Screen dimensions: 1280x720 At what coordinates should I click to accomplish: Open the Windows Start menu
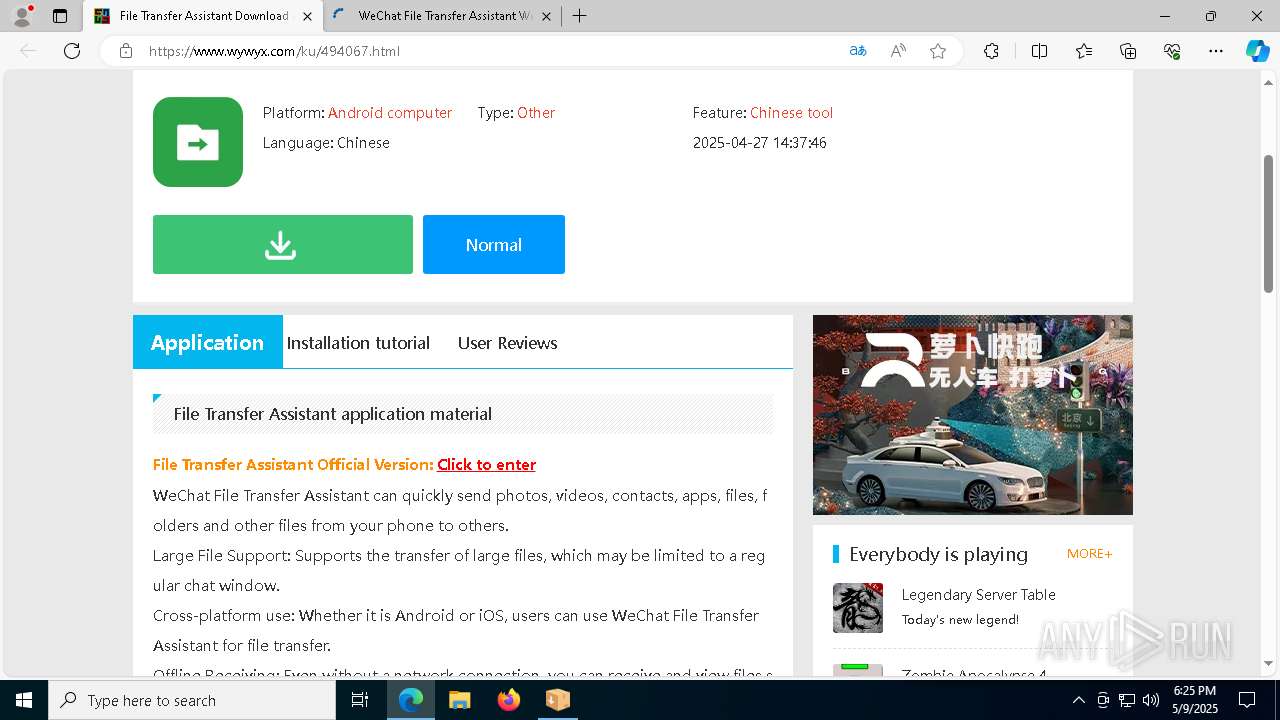(x=24, y=700)
